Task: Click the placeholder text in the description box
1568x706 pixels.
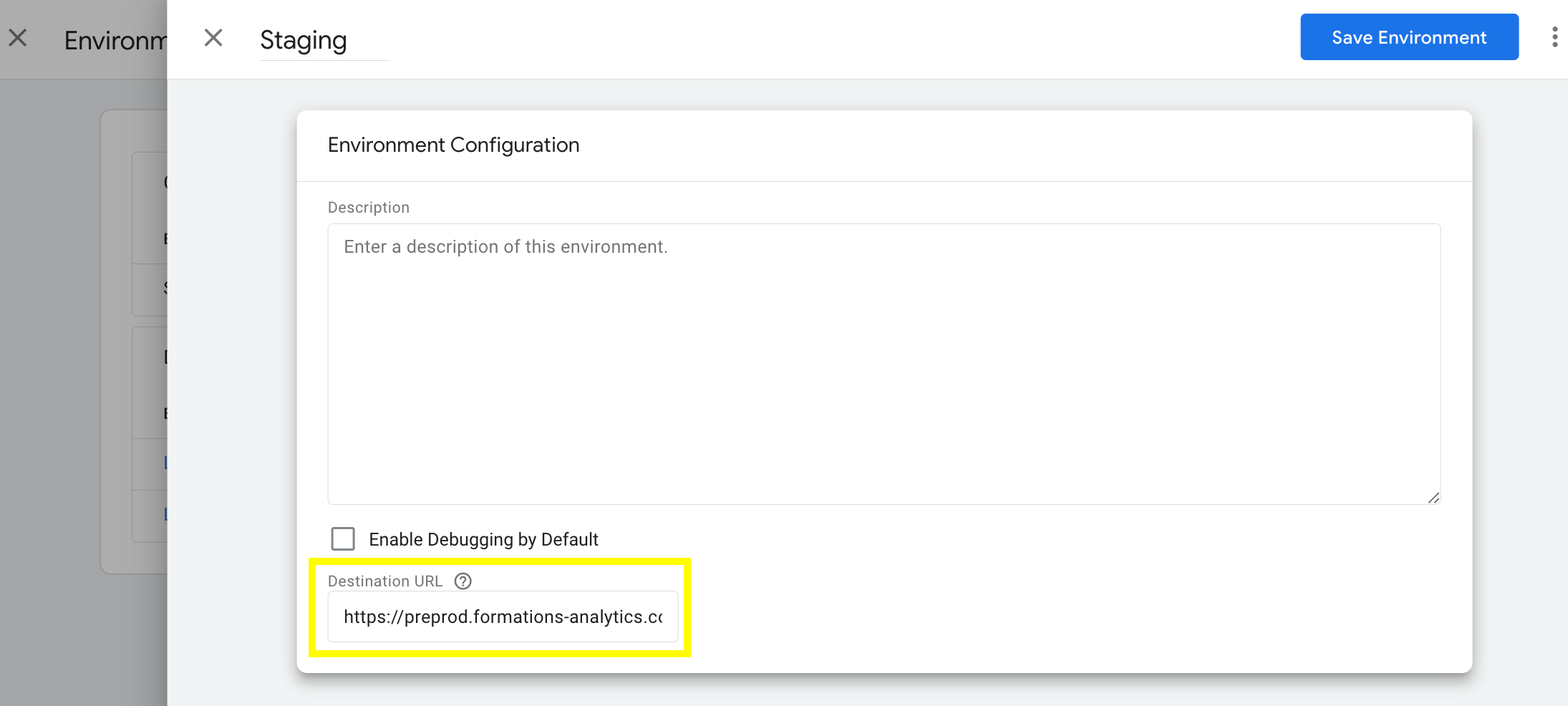Action: (505, 247)
